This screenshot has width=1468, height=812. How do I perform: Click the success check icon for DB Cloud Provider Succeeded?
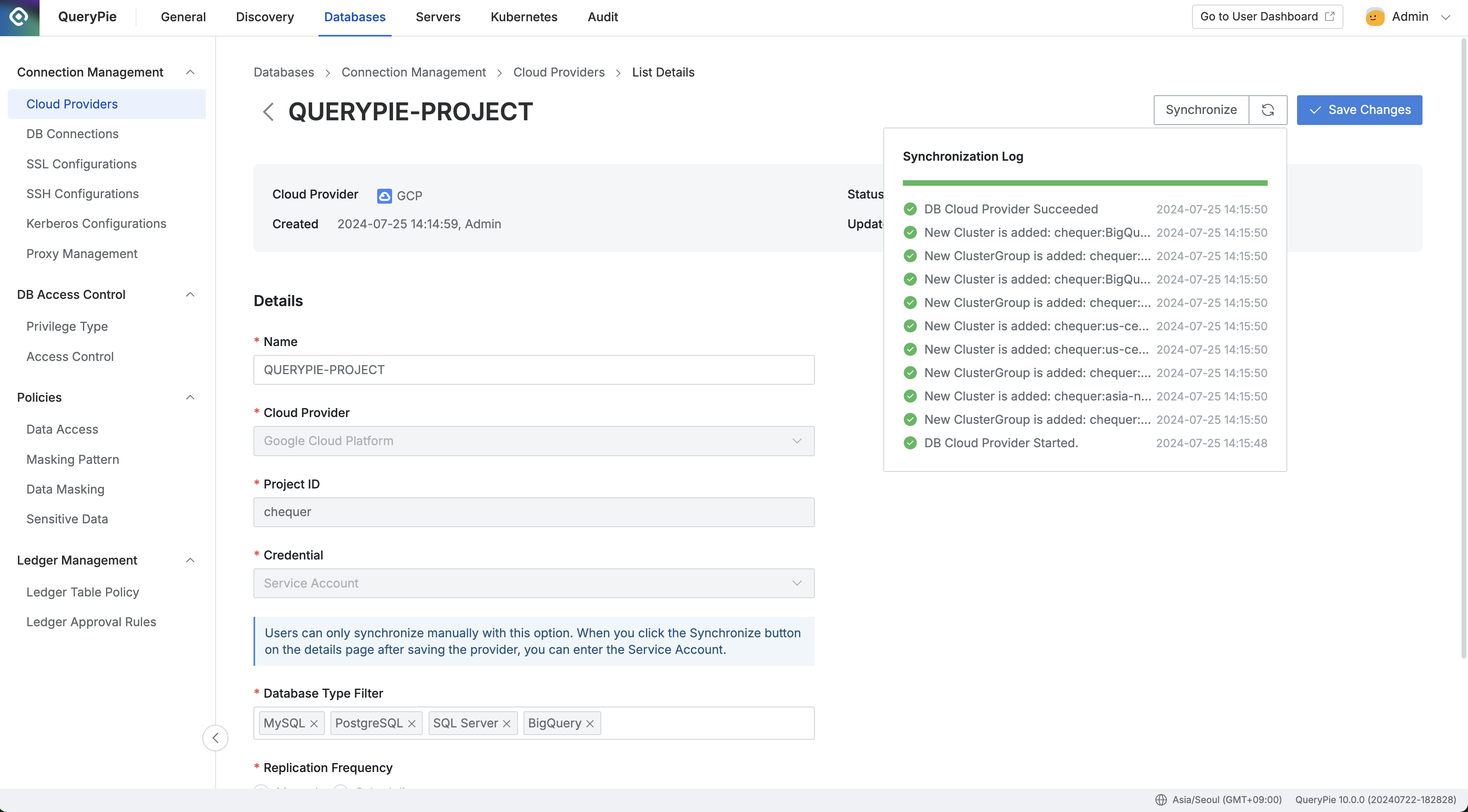[910, 209]
